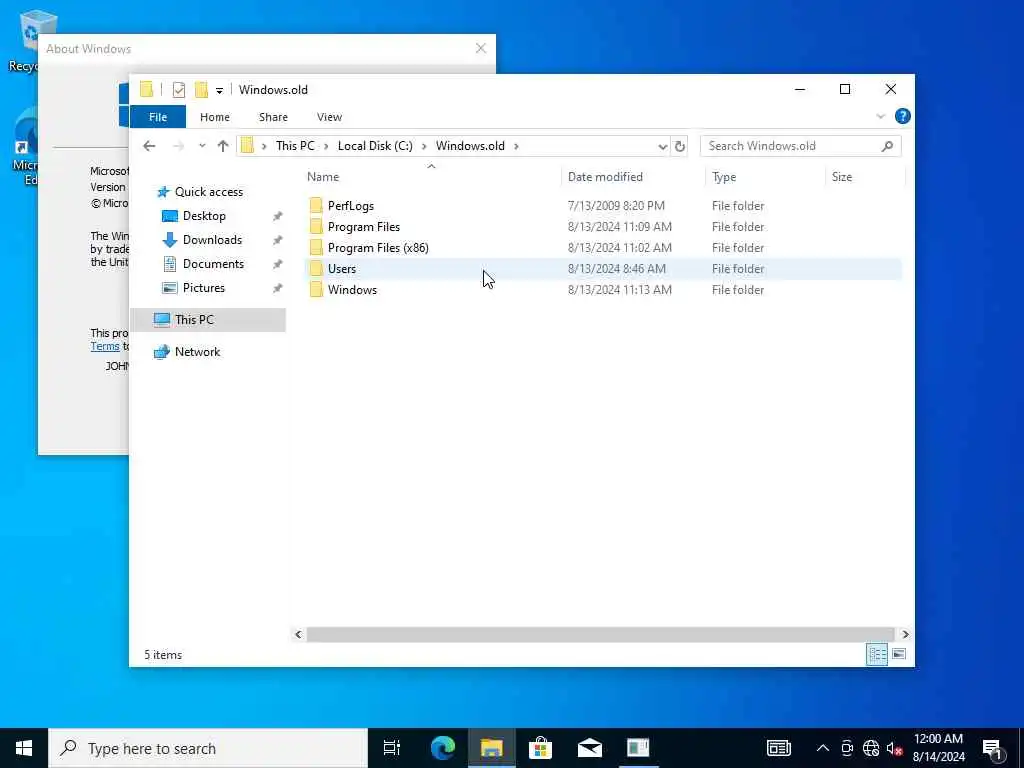
Task: Click the Up one level arrow
Action: click(223, 146)
